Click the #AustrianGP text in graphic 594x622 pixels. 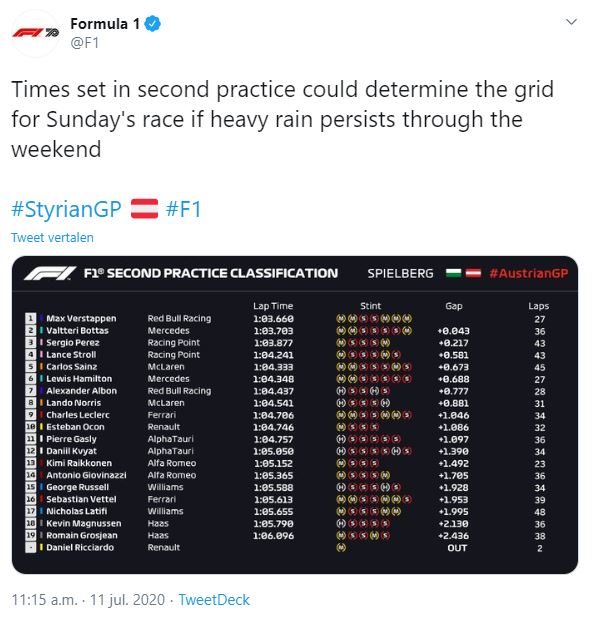coord(529,273)
